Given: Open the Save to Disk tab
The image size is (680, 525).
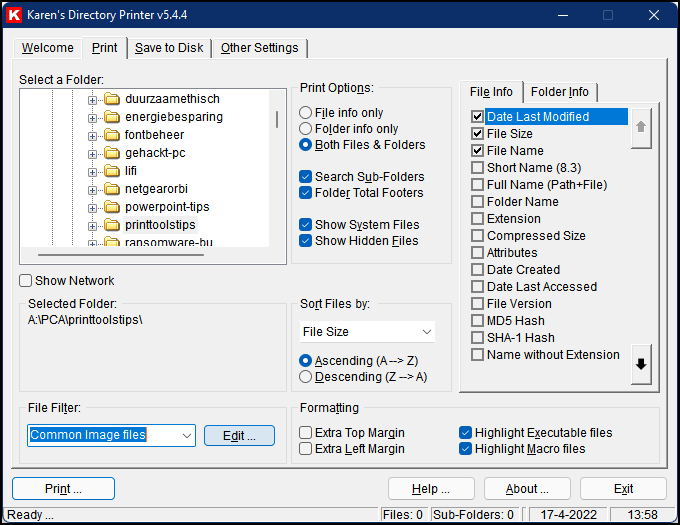Looking at the screenshot, I should point(169,48).
